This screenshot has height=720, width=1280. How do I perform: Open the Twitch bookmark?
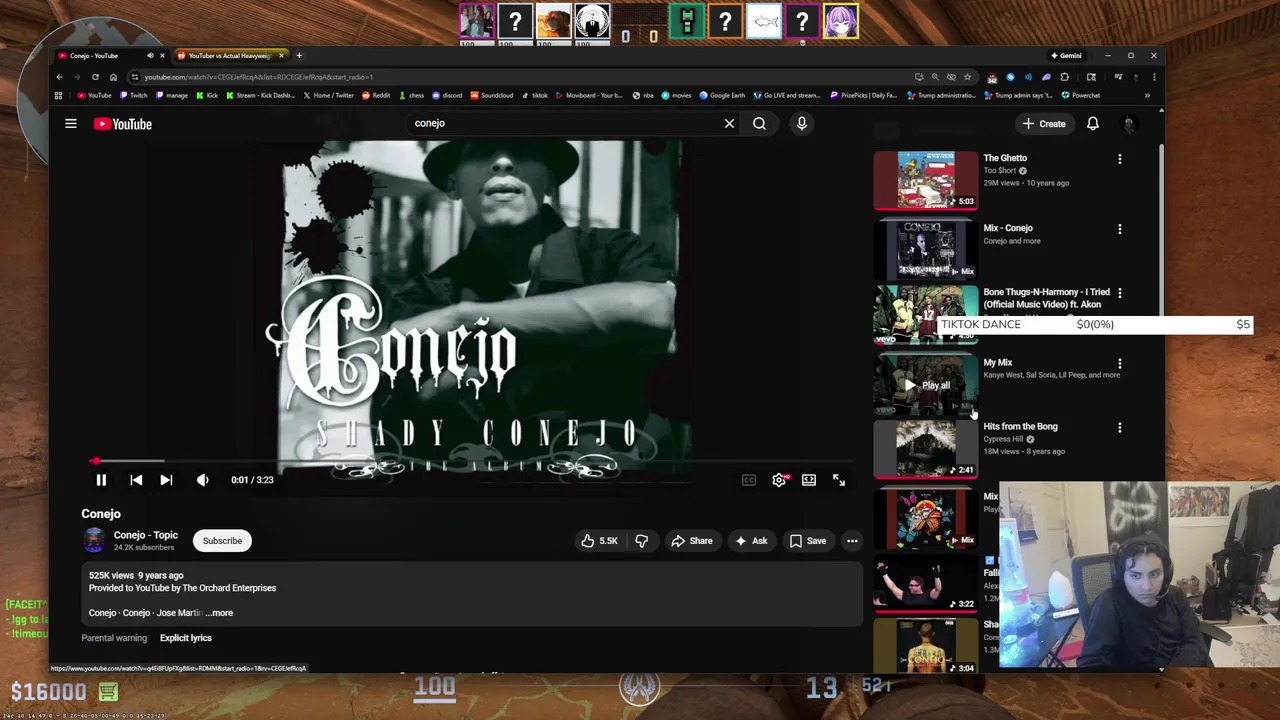pyautogui.click(x=133, y=96)
